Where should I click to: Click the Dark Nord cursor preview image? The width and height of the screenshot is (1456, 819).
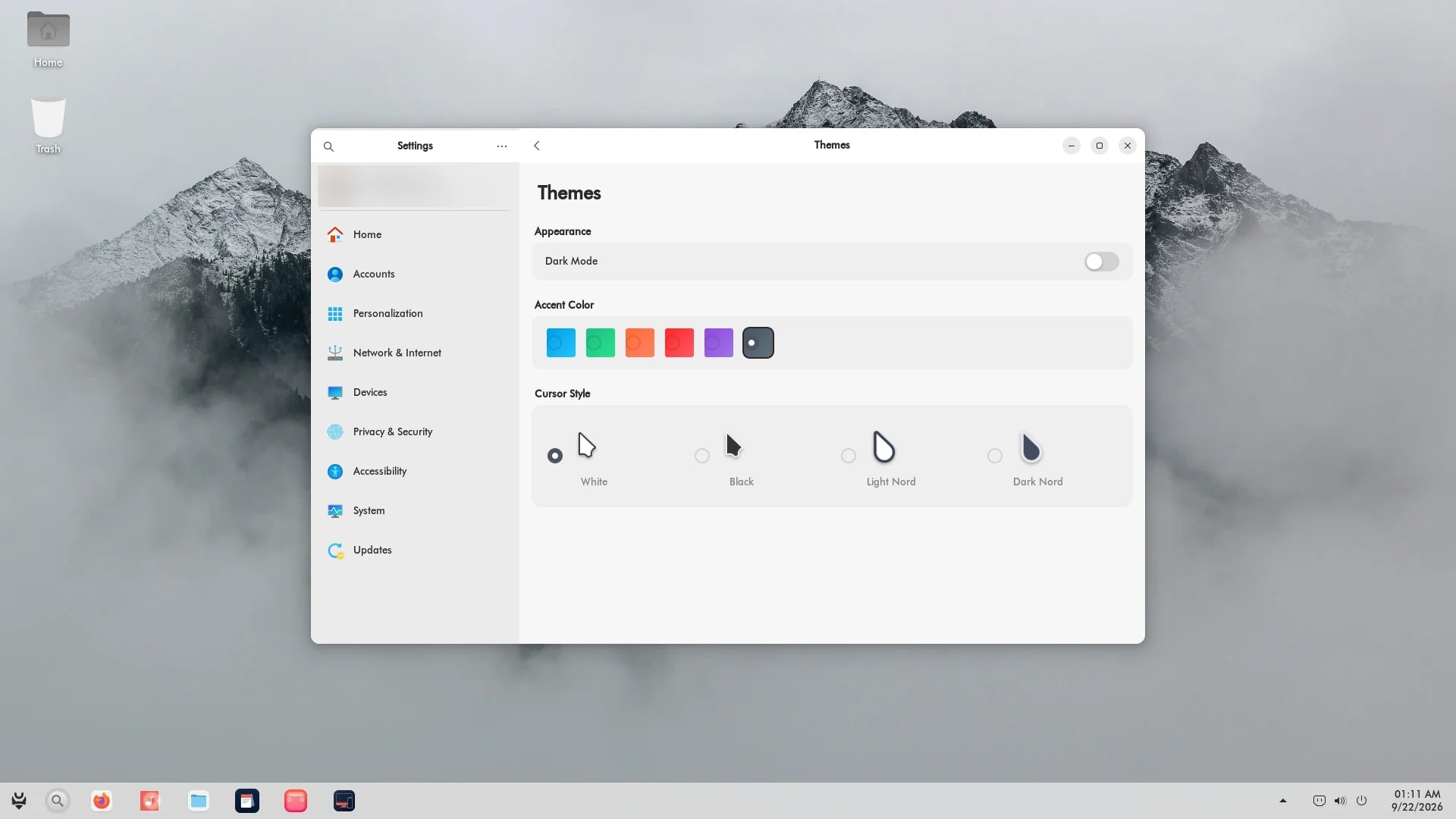[1031, 447]
